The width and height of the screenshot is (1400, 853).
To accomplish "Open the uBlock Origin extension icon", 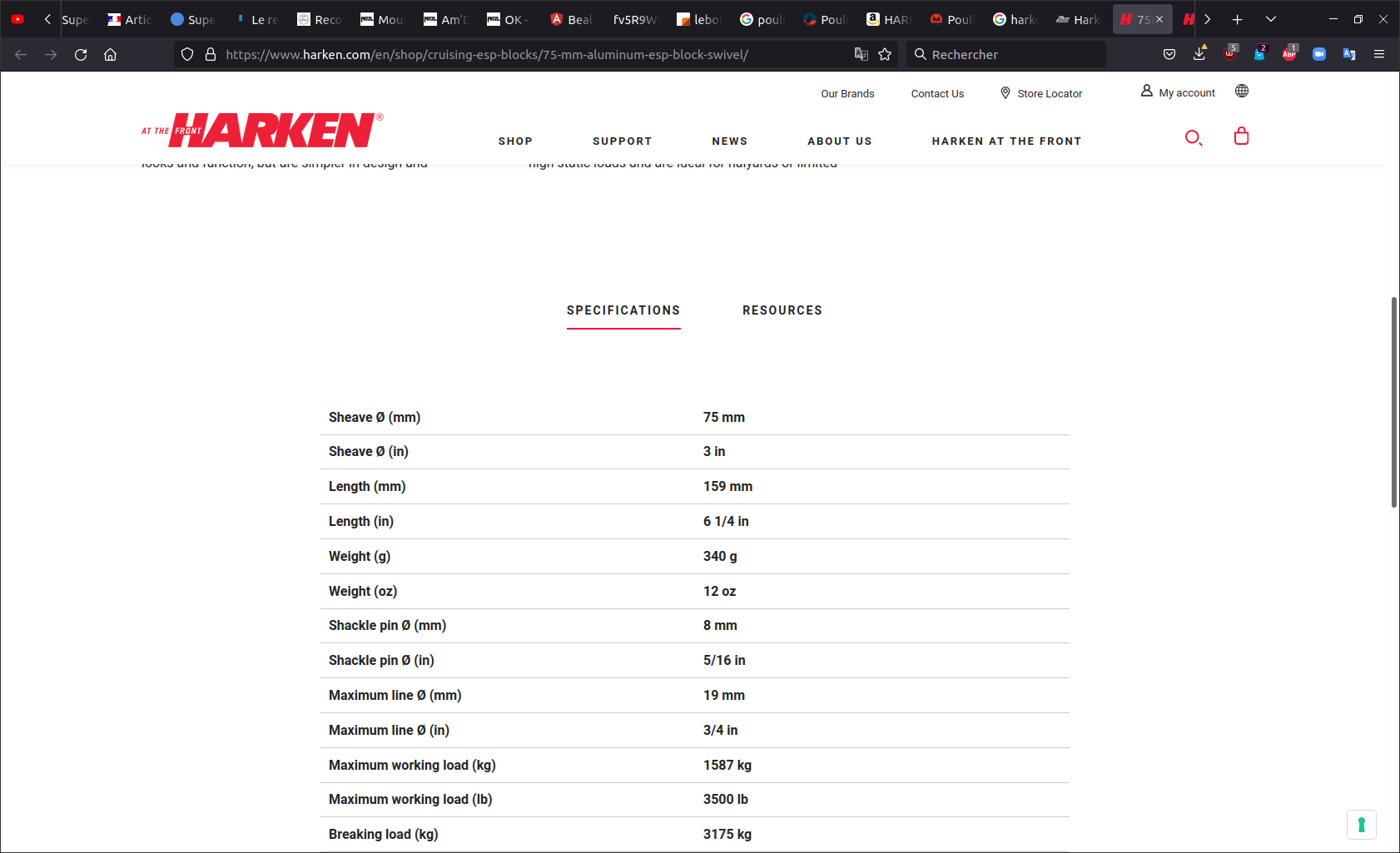I will click(x=1229, y=55).
